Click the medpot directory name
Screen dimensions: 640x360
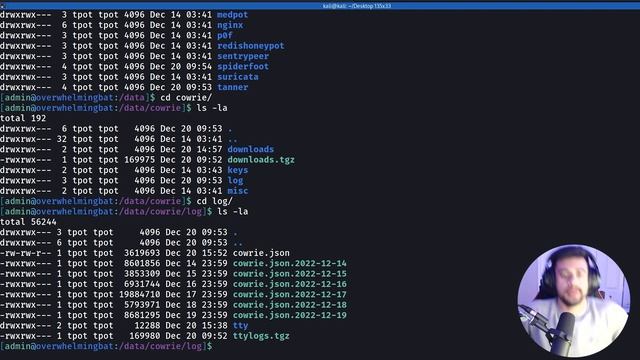click(x=232, y=15)
